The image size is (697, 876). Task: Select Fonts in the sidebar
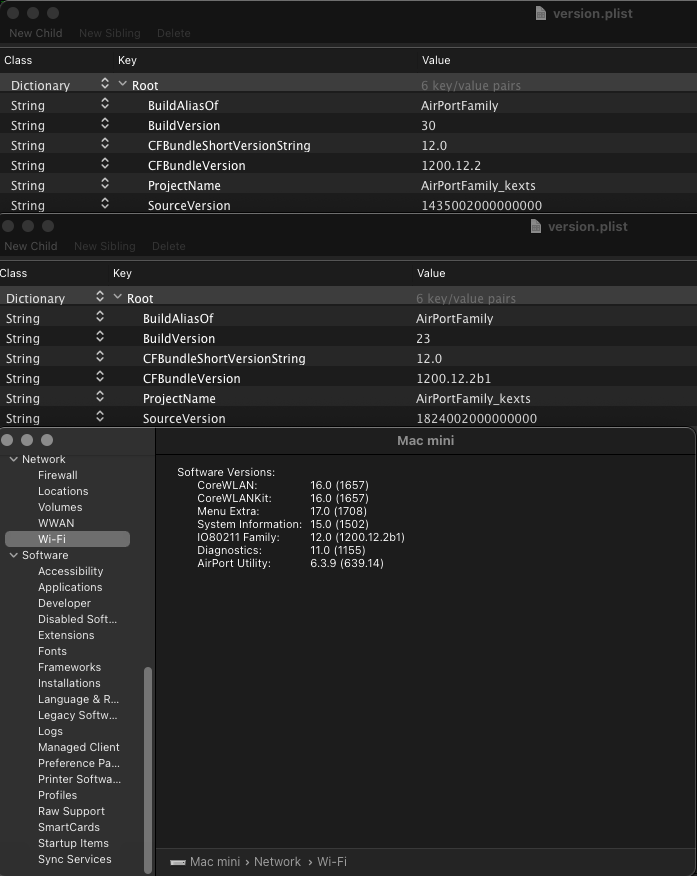click(x=52, y=651)
